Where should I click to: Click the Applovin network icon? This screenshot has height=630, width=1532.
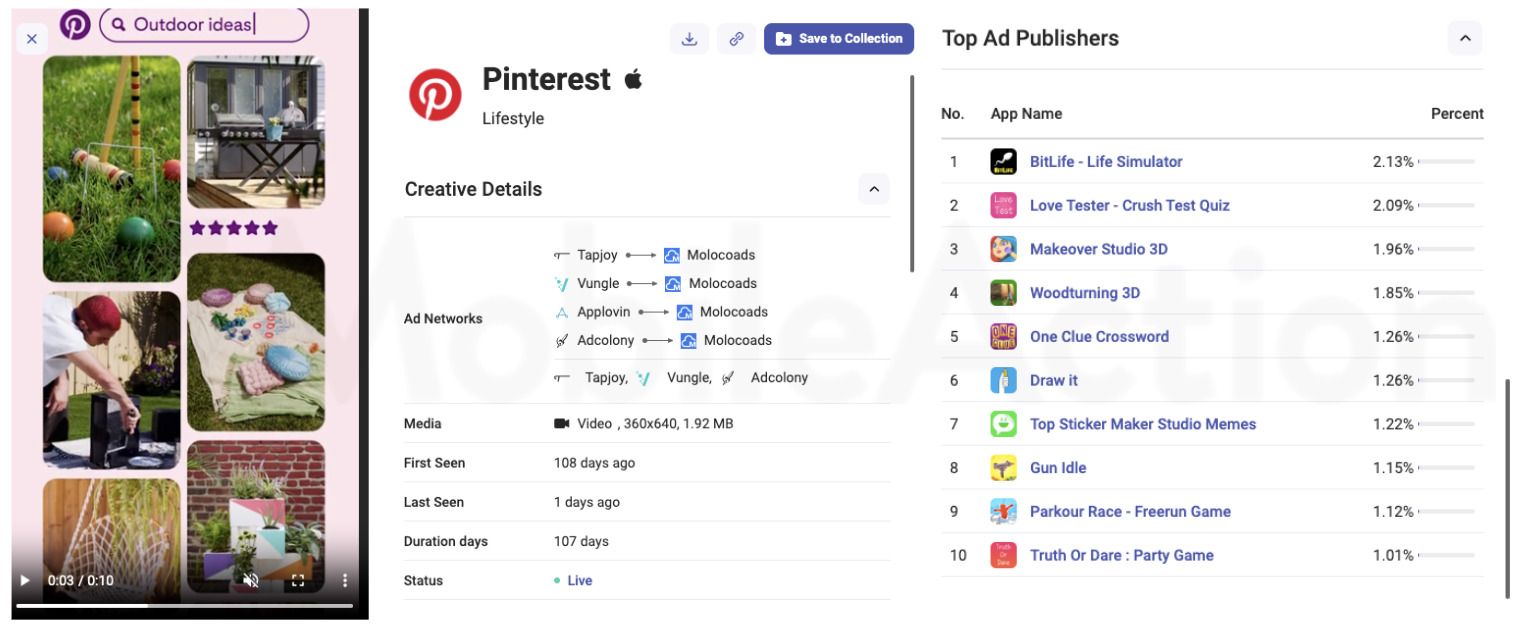[562, 312]
